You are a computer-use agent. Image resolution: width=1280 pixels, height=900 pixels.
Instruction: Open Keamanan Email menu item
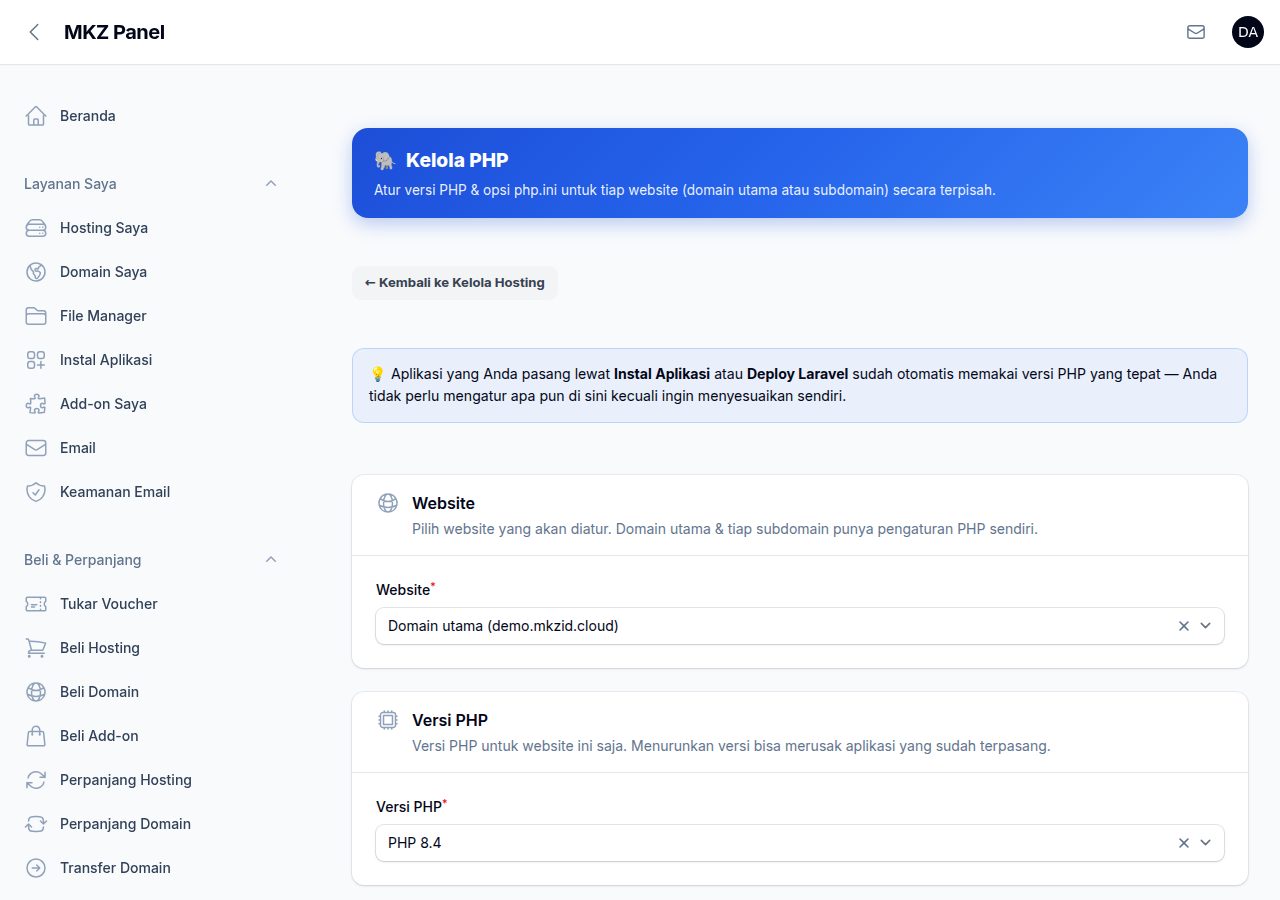(152, 492)
